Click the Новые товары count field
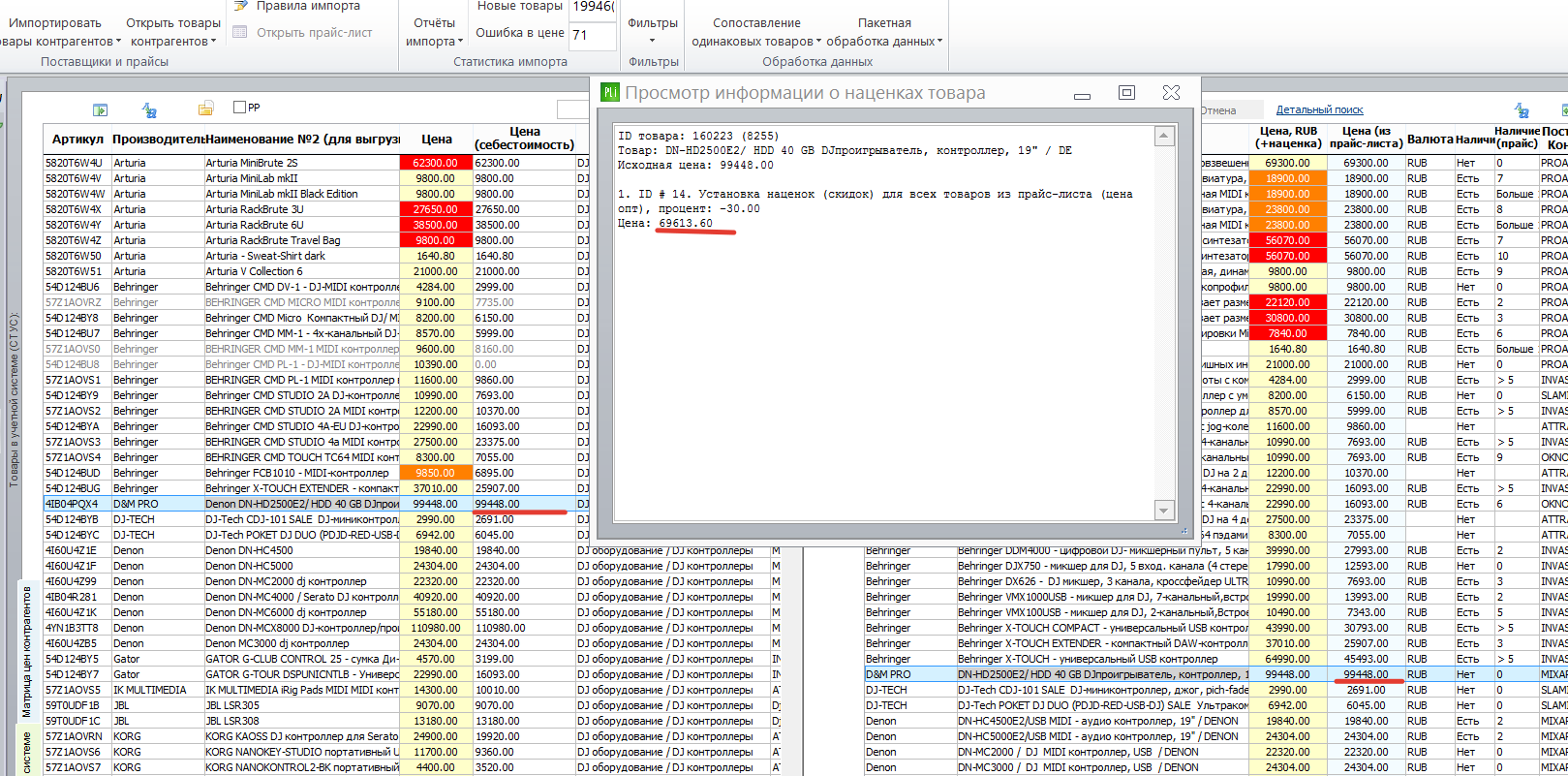Viewport: 1568px width, 776px height. tap(593, 7)
